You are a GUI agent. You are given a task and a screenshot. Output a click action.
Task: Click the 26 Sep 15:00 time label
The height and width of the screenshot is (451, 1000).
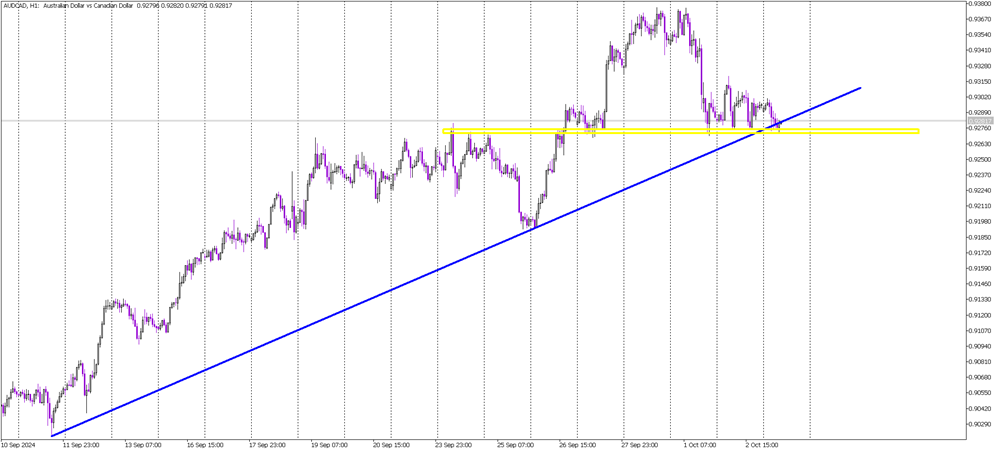(577, 445)
